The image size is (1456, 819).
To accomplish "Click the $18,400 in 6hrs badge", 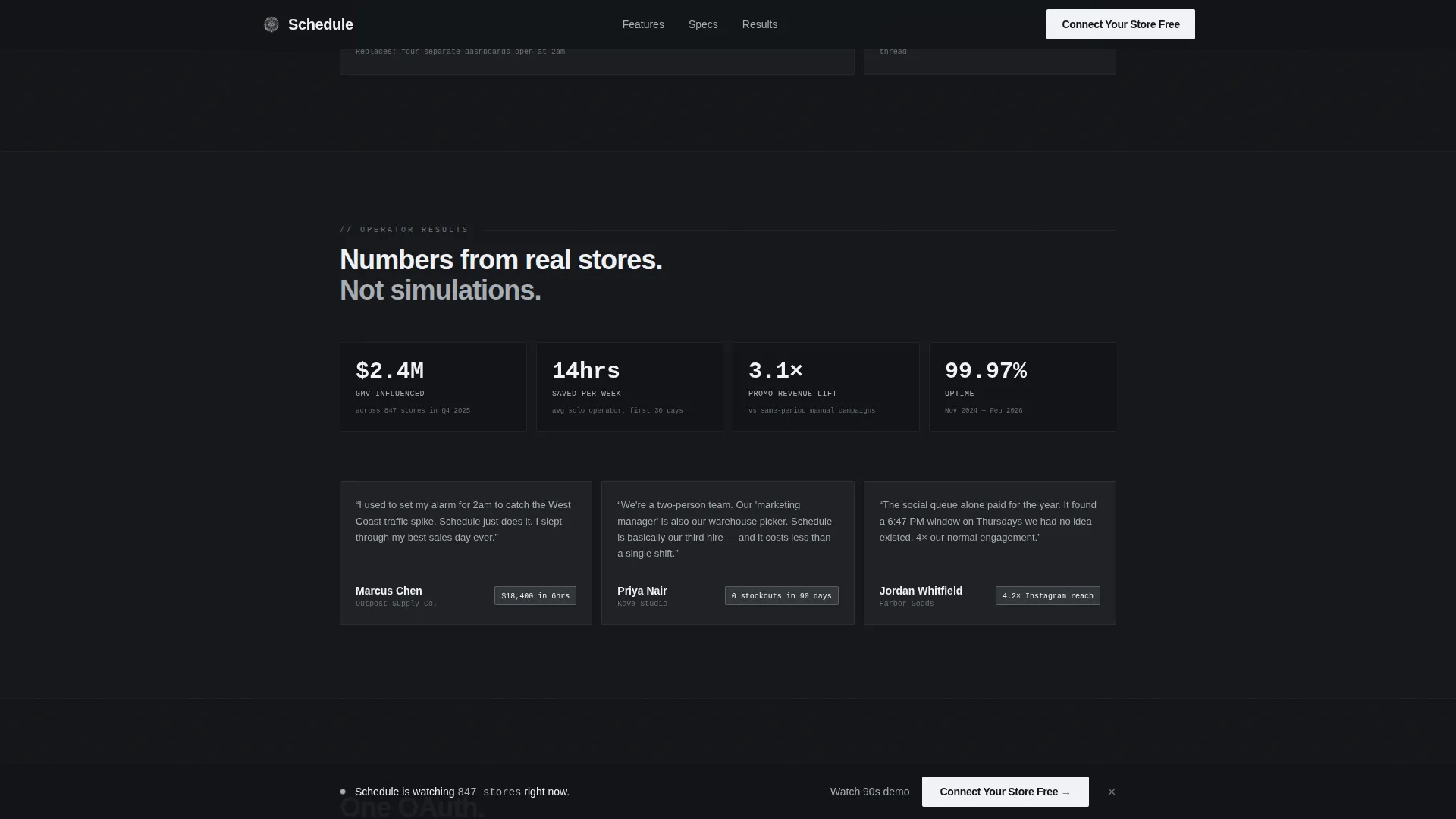I will [x=535, y=596].
